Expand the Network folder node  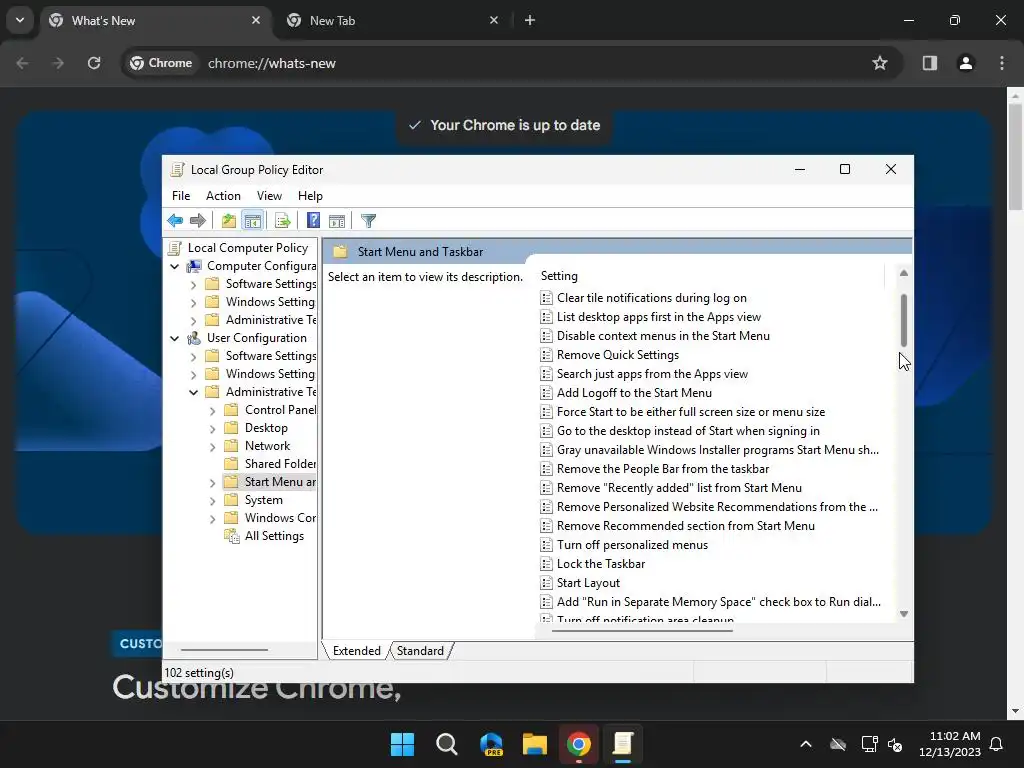click(212, 447)
